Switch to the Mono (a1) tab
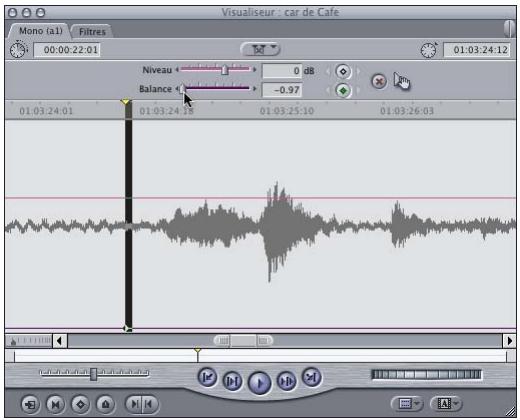The image size is (520, 420). point(40,31)
